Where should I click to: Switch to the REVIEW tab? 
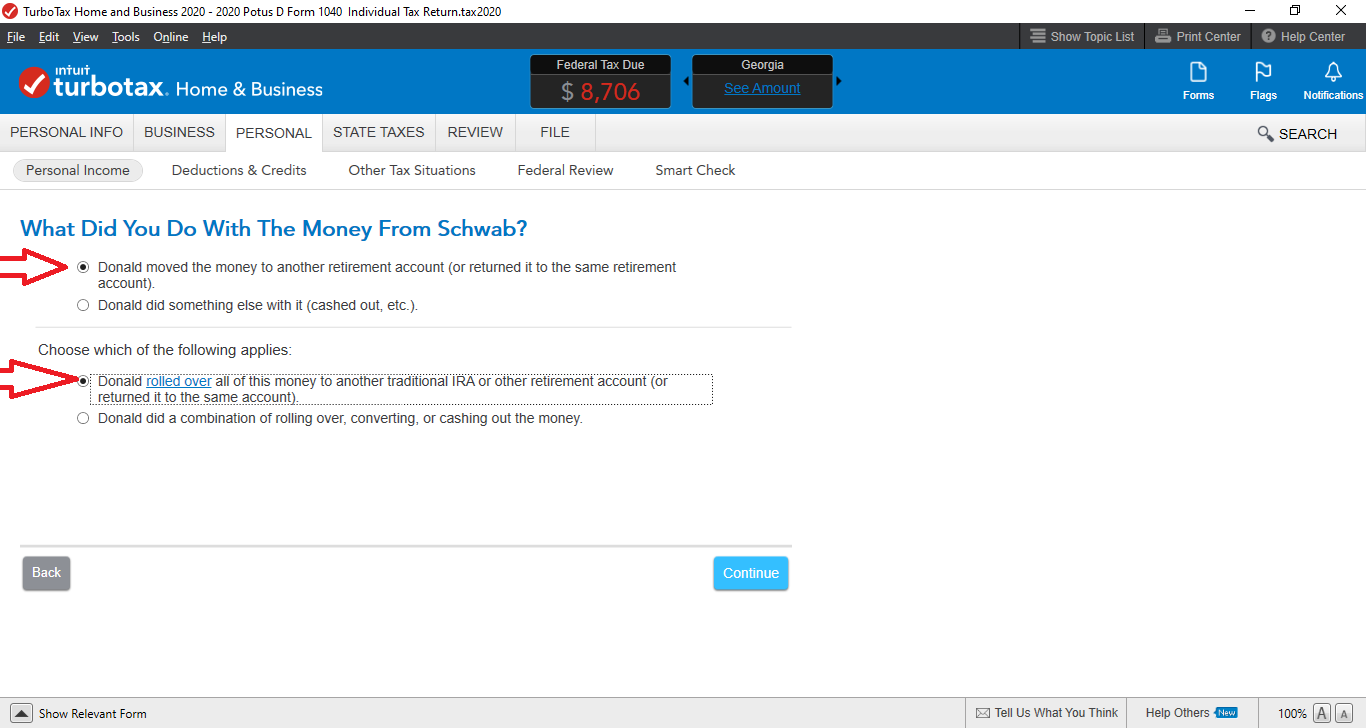(x=475, y=132)
